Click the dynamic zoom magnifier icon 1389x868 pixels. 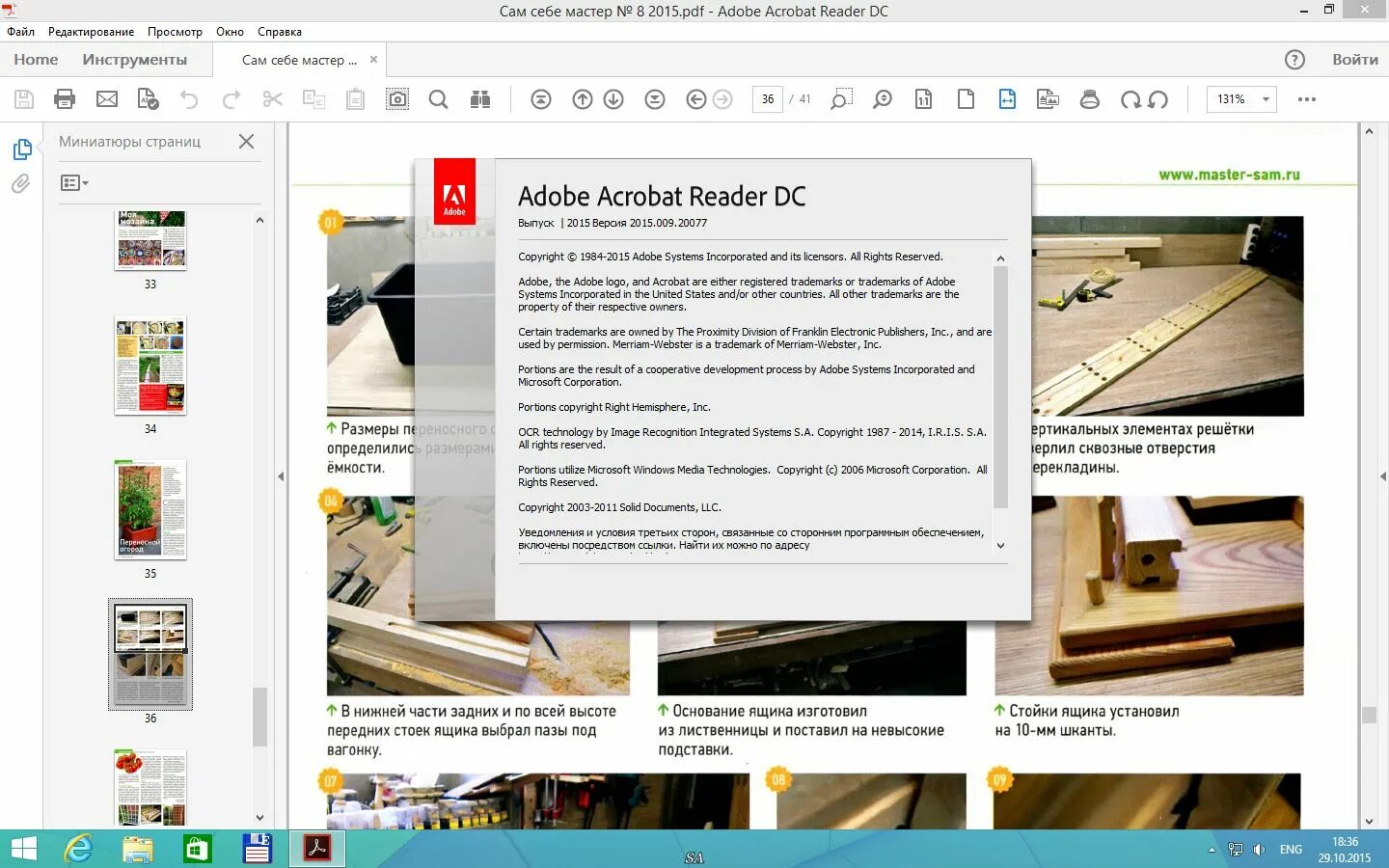tap(883, 99)
